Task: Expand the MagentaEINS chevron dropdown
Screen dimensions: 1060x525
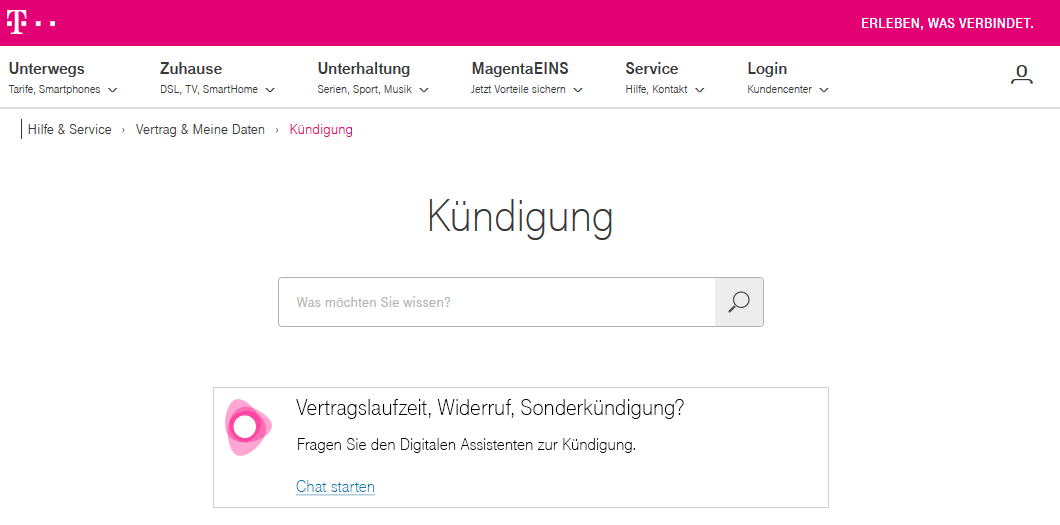Action: [x=578, y=90]
